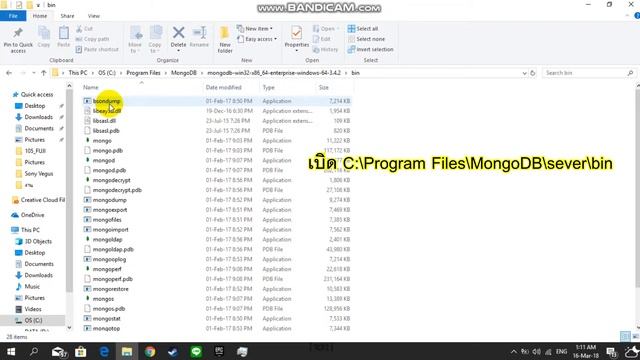
Task: Click the Edit ribbon command
Action: click(x=322, y=39)
